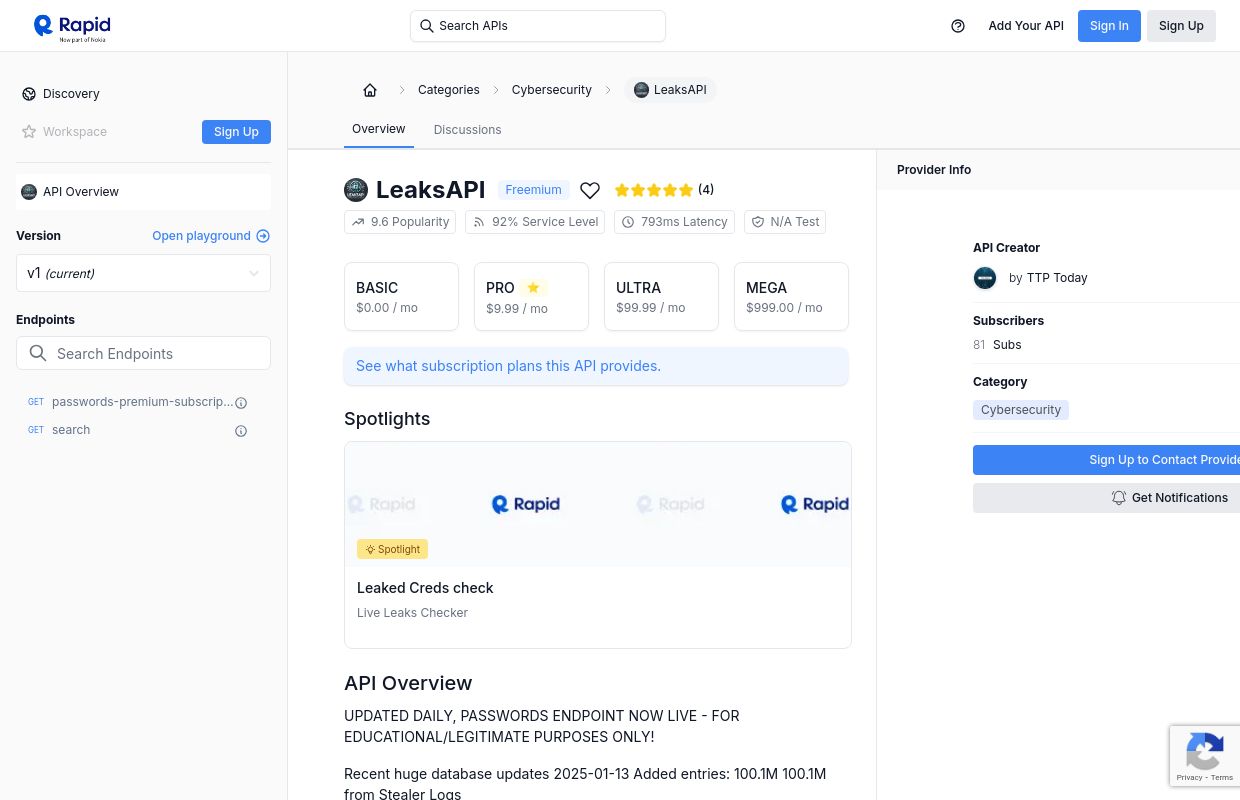Click the Cybersecurity category tag
This screenshot has width=1240, height=800.
[1021, 410]
